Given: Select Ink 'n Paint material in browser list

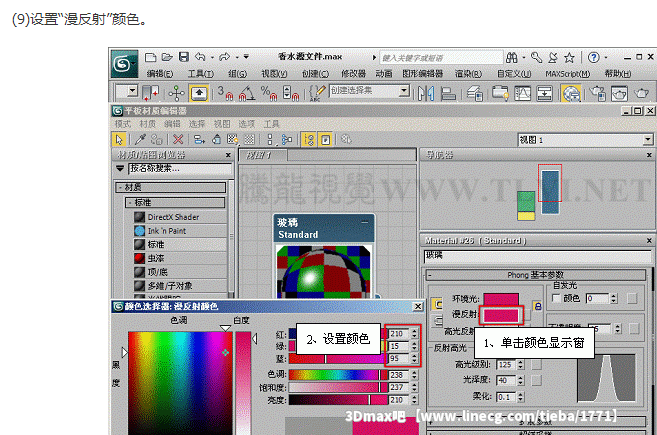Looking at the screenshot, I should [x=180, y=231].
